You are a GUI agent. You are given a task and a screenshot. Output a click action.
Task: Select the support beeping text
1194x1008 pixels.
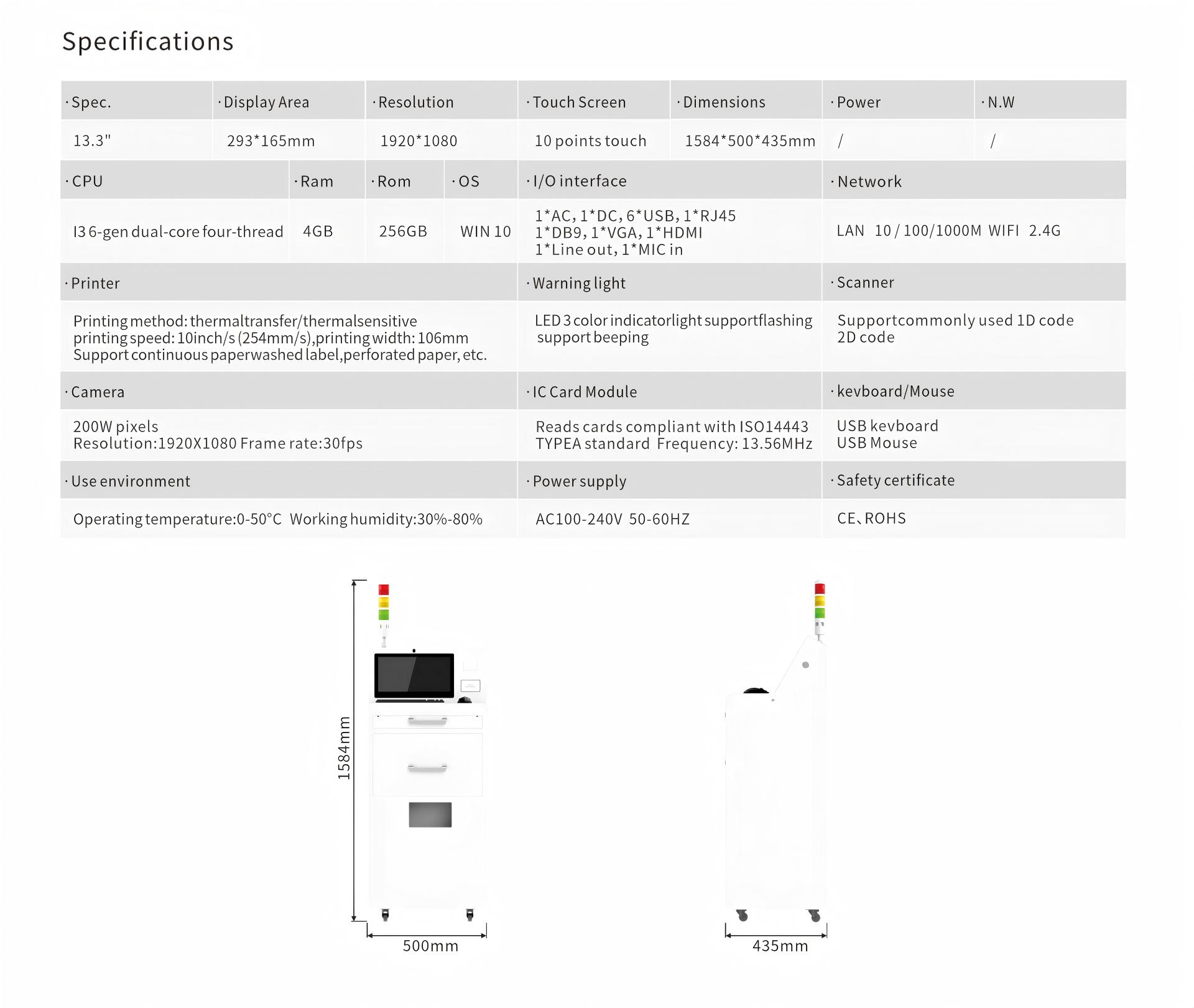pos(593,337)
